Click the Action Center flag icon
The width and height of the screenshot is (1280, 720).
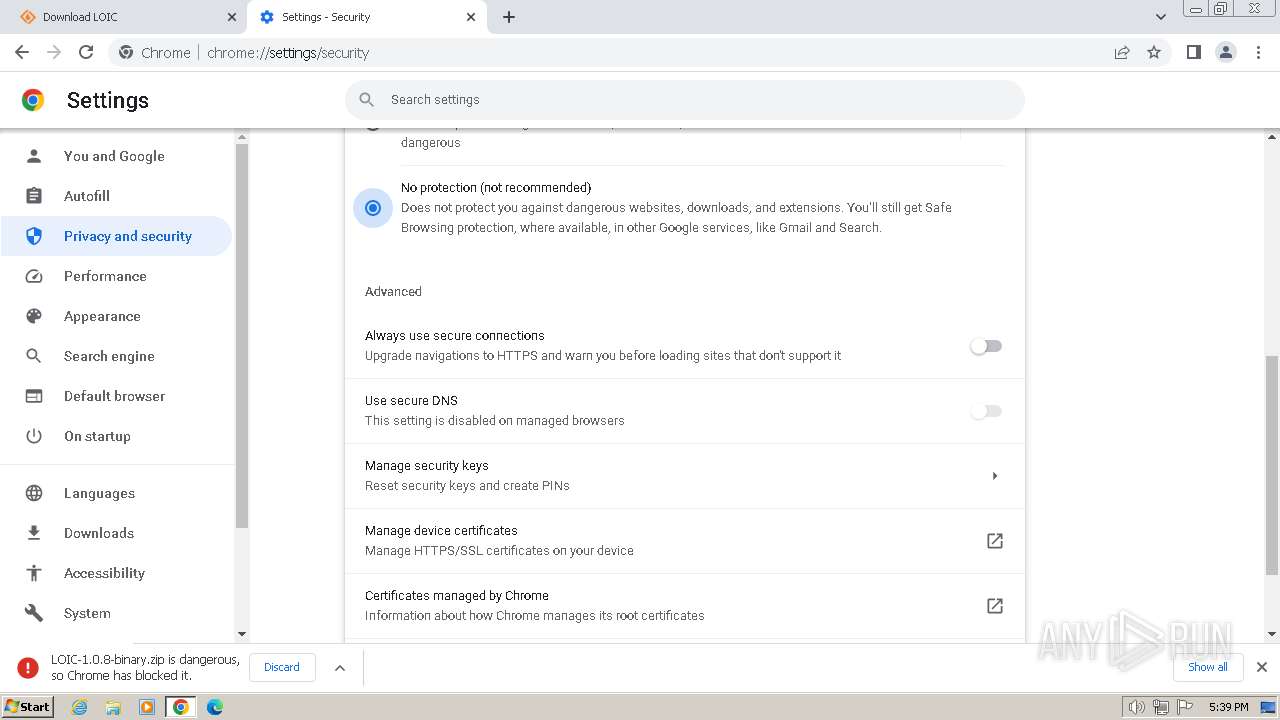click(x=1183, y=707)
